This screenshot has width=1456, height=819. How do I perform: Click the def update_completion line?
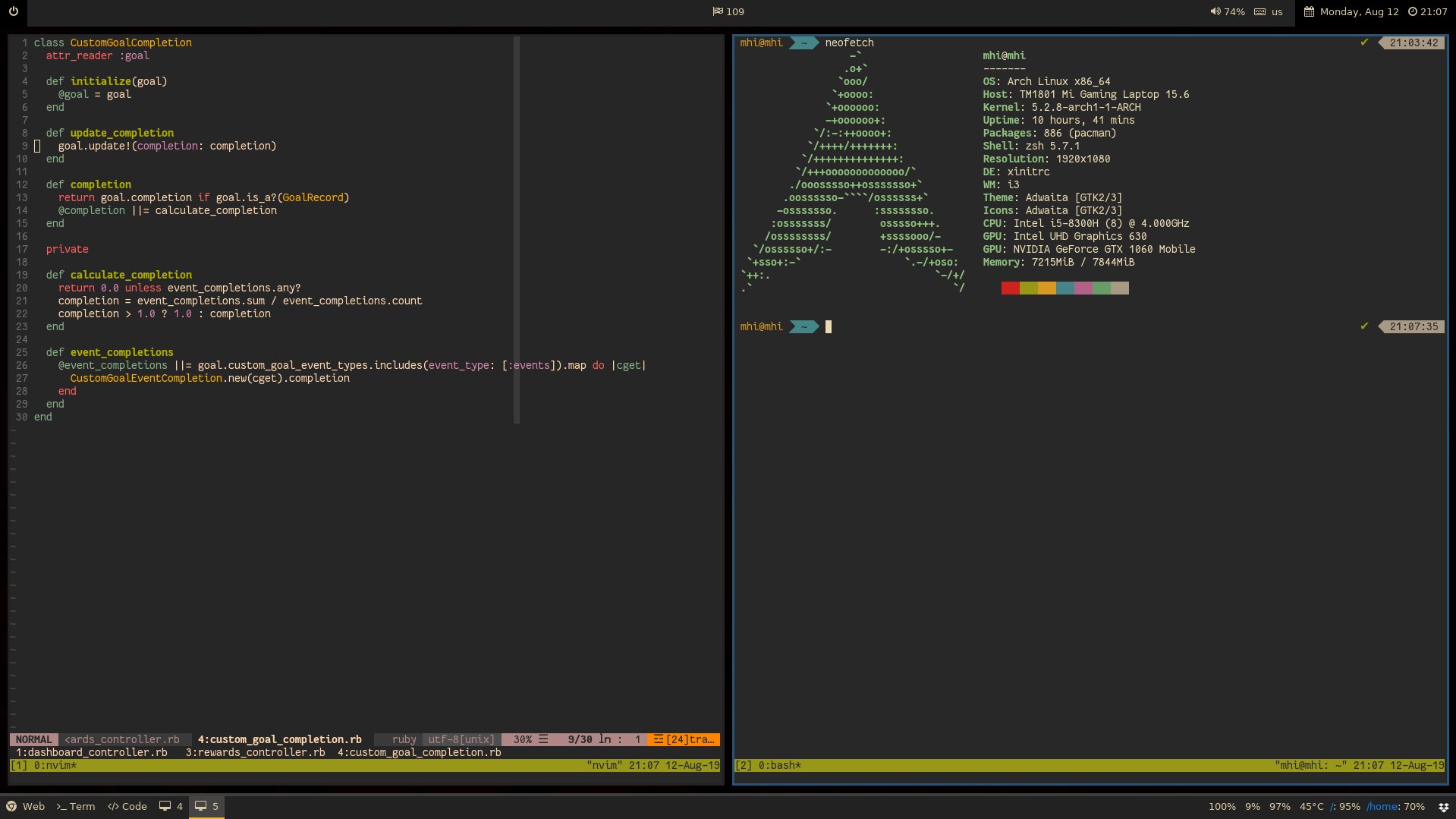109,133
